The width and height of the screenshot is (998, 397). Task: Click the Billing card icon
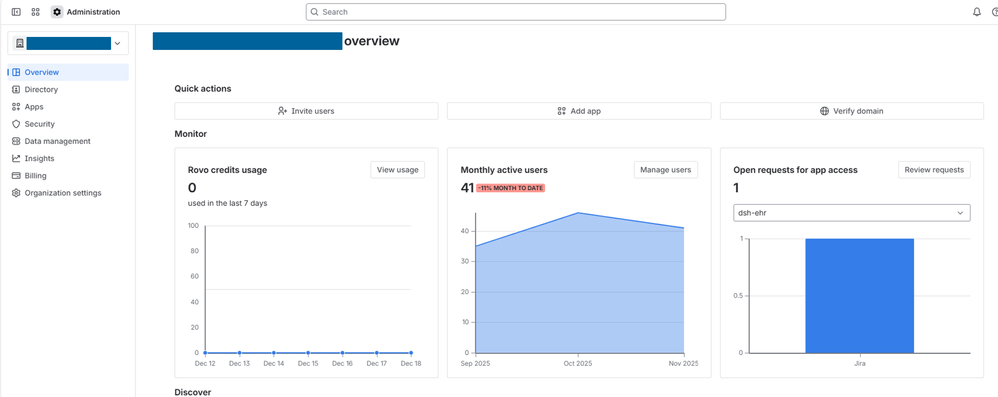coord(17,176)
